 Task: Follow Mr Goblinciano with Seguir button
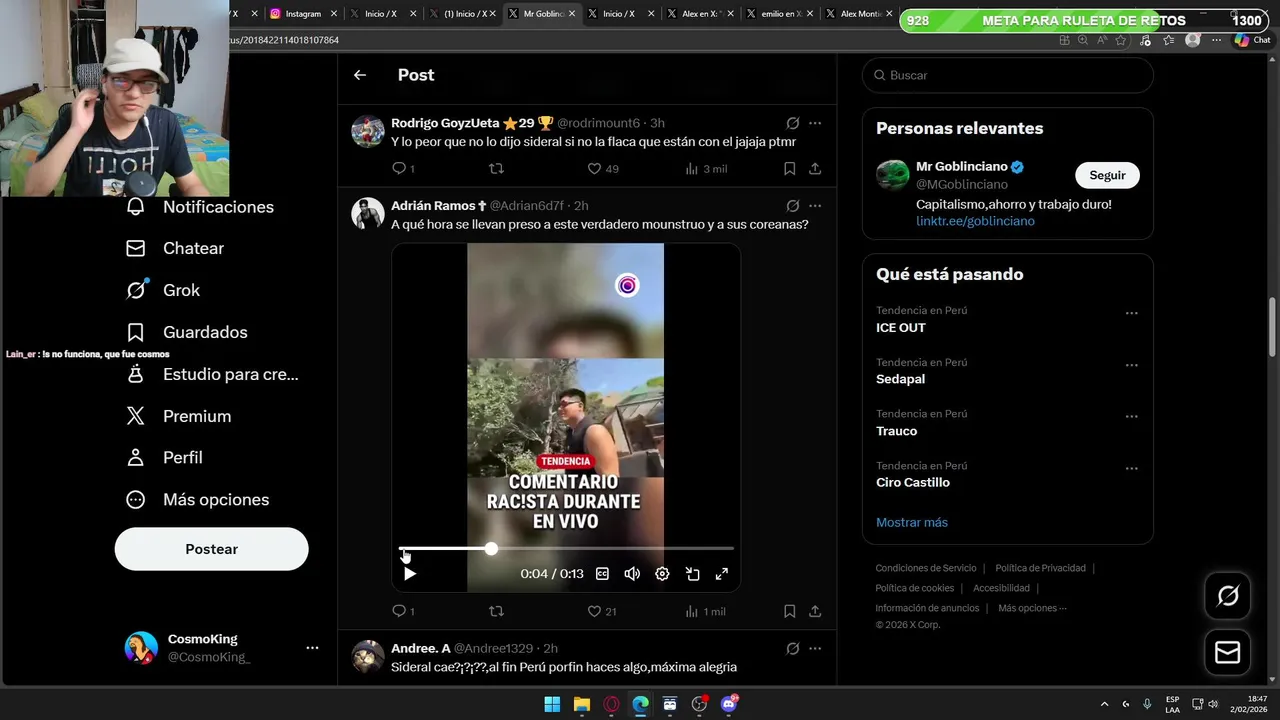pyautogui.click(x=1107, y=175)
